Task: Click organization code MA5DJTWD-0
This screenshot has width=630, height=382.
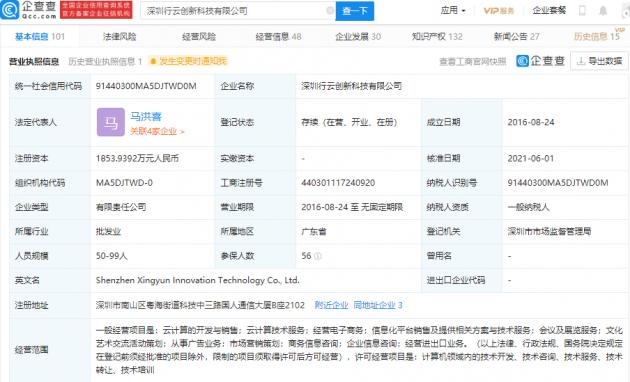Action: click(124, 183)
